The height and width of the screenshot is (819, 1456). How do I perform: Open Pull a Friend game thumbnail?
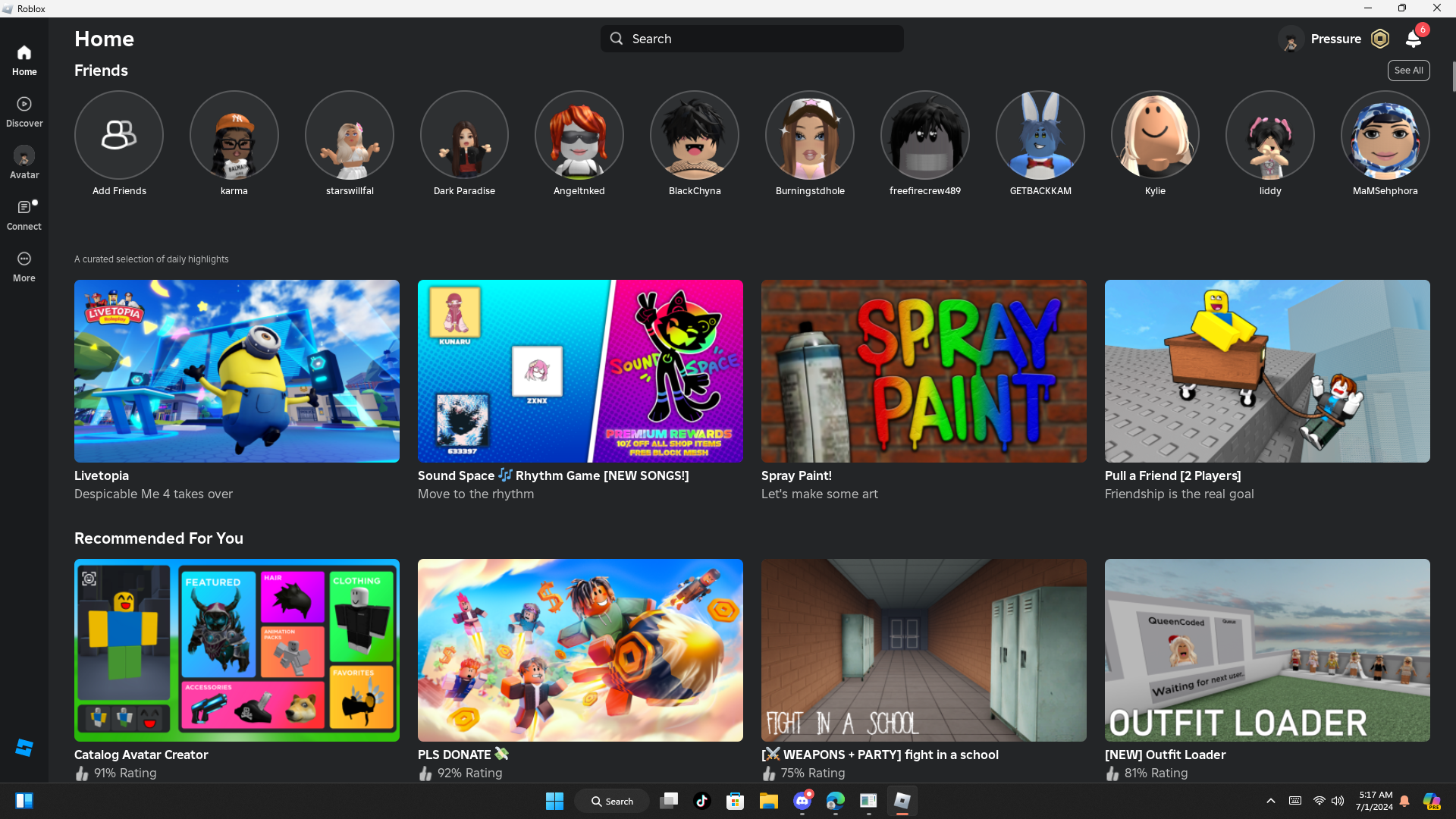(1267, 371)
